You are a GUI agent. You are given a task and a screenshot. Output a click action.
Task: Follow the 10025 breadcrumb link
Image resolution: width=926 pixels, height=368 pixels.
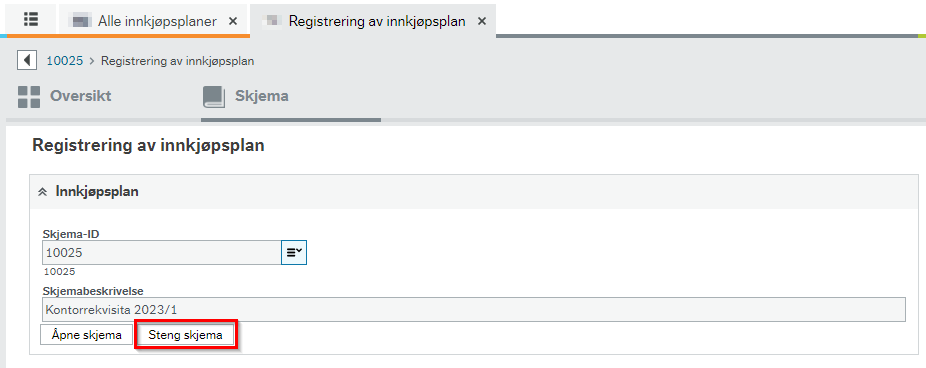(64, 61)
